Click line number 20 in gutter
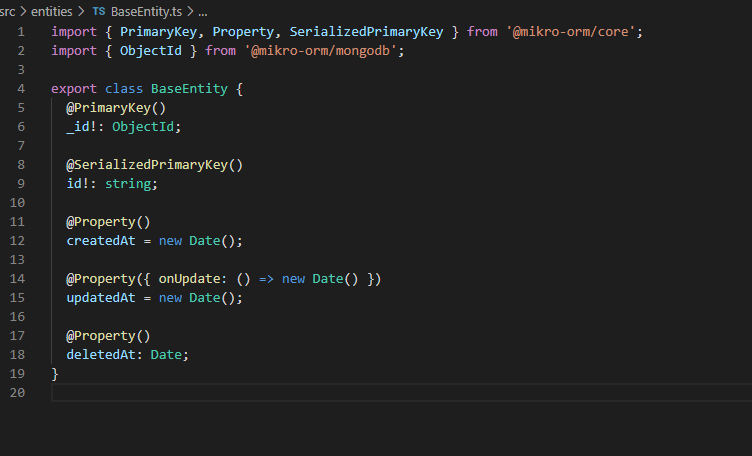The width and height of the screenshot is (752, 456). pos(17,393)
